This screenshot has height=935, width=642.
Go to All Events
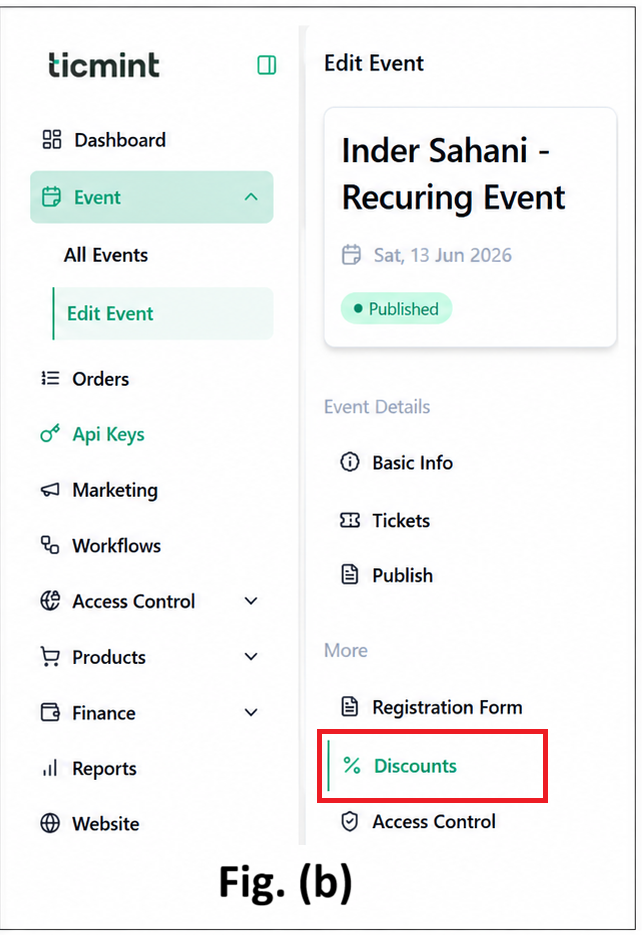[x=106, y=255]
